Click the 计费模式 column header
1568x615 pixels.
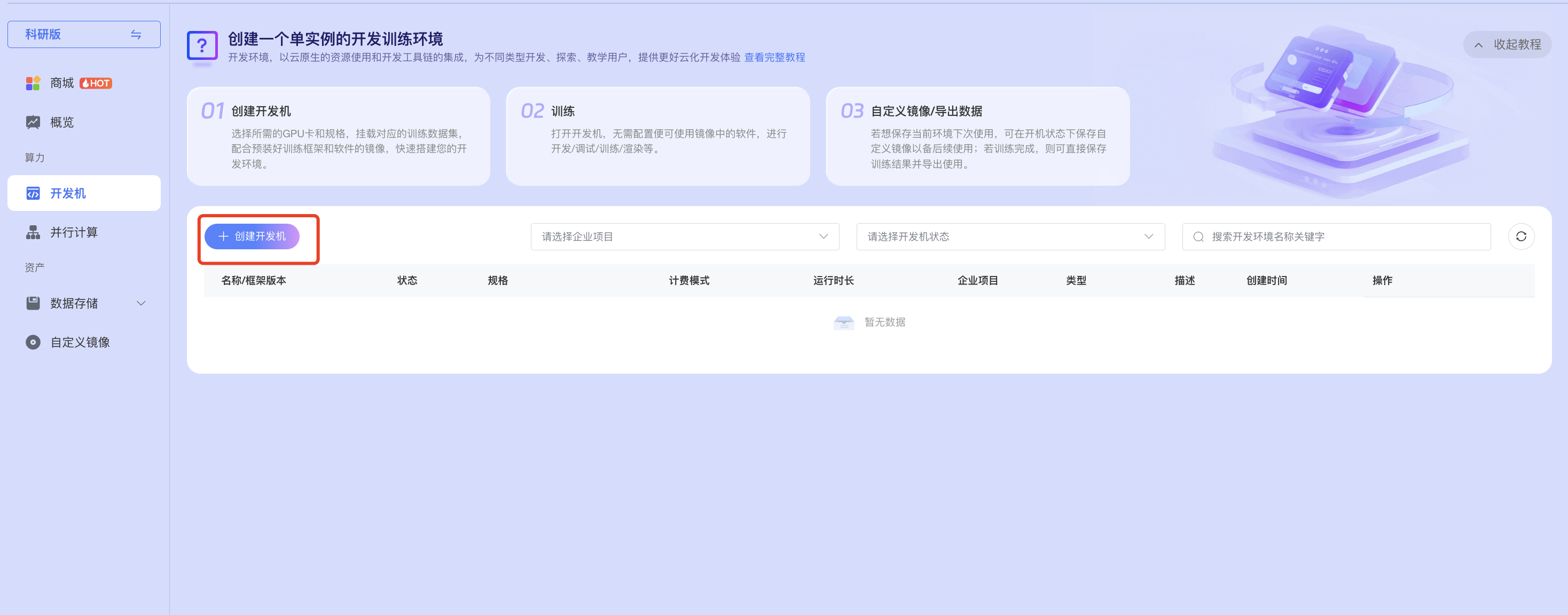[689, 280]
